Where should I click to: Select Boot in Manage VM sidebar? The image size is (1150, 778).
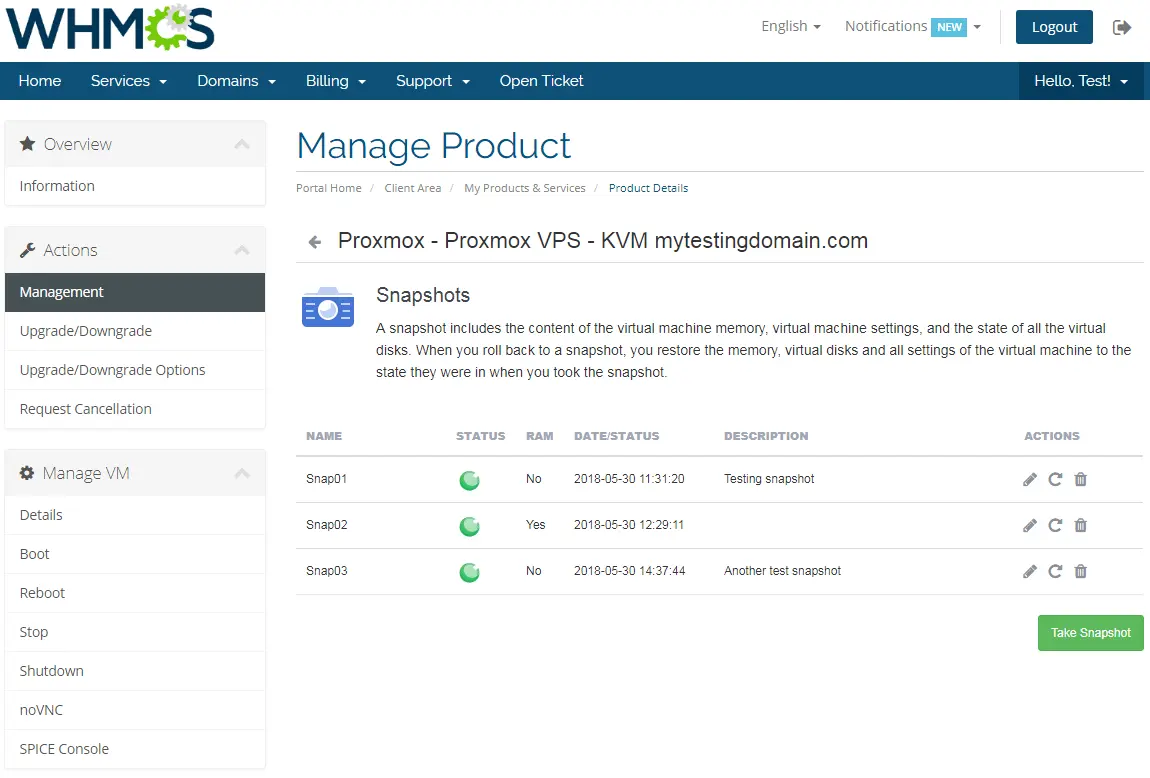point(135,554)
